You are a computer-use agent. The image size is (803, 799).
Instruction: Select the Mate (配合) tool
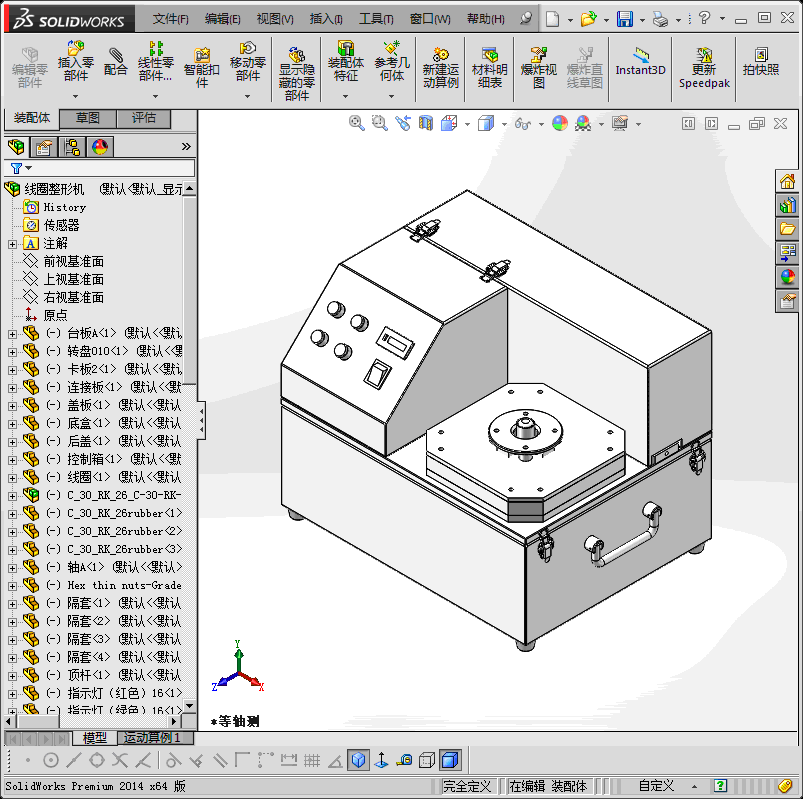coord(115,62)
